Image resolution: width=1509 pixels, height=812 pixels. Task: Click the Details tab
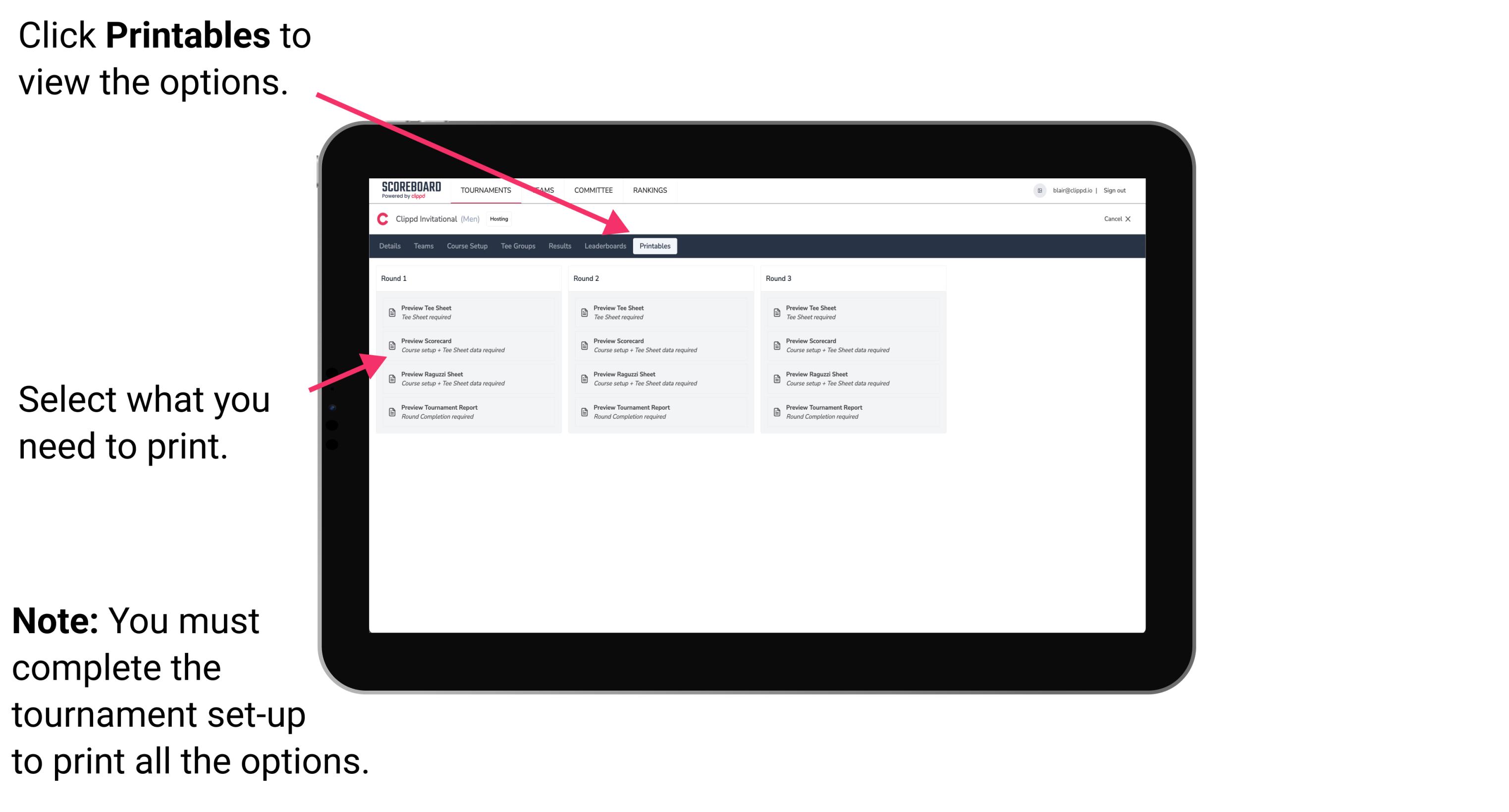(390, 246)
